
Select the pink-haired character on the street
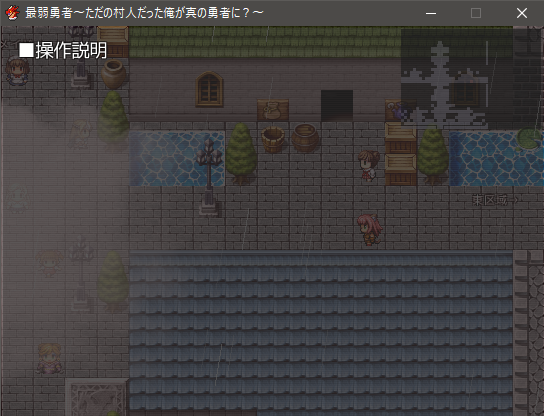coord(369,229)
